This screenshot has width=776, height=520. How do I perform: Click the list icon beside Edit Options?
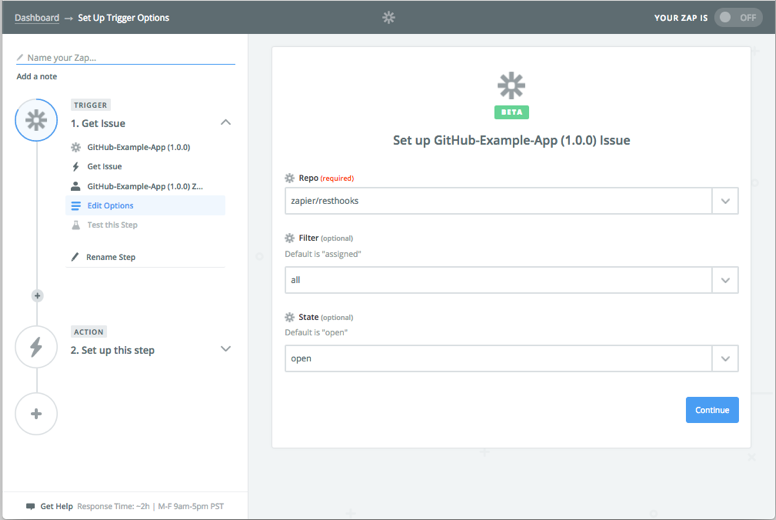pos(76,205)
